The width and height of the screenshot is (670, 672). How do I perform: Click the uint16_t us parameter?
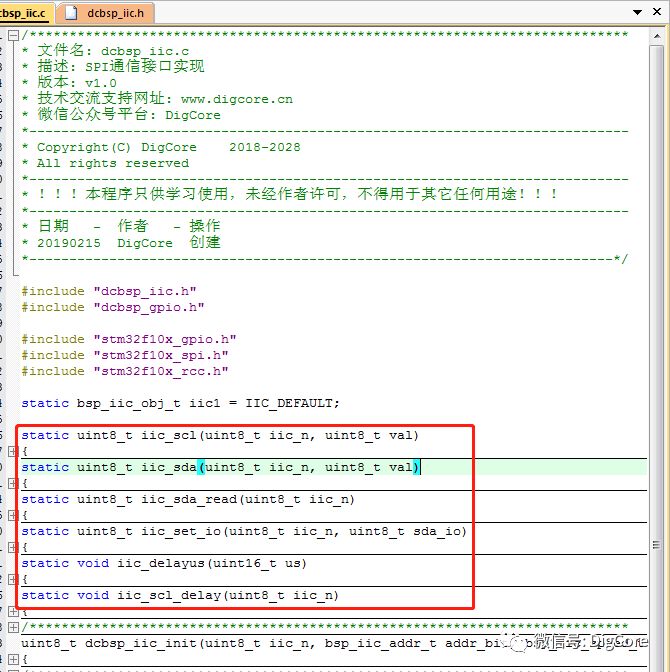coord(257,564)
